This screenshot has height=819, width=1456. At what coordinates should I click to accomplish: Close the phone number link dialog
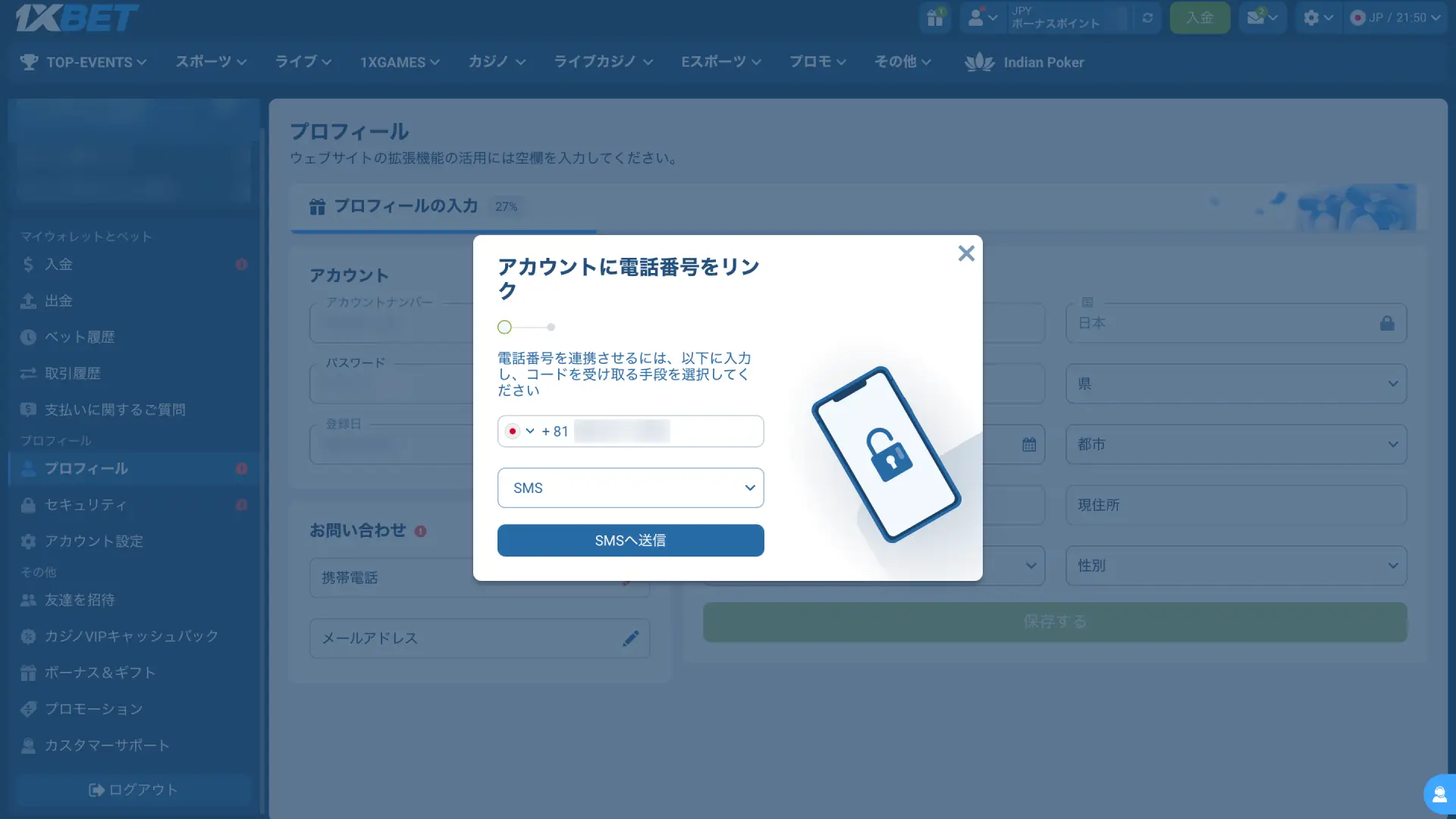click(x=966, y=253)
